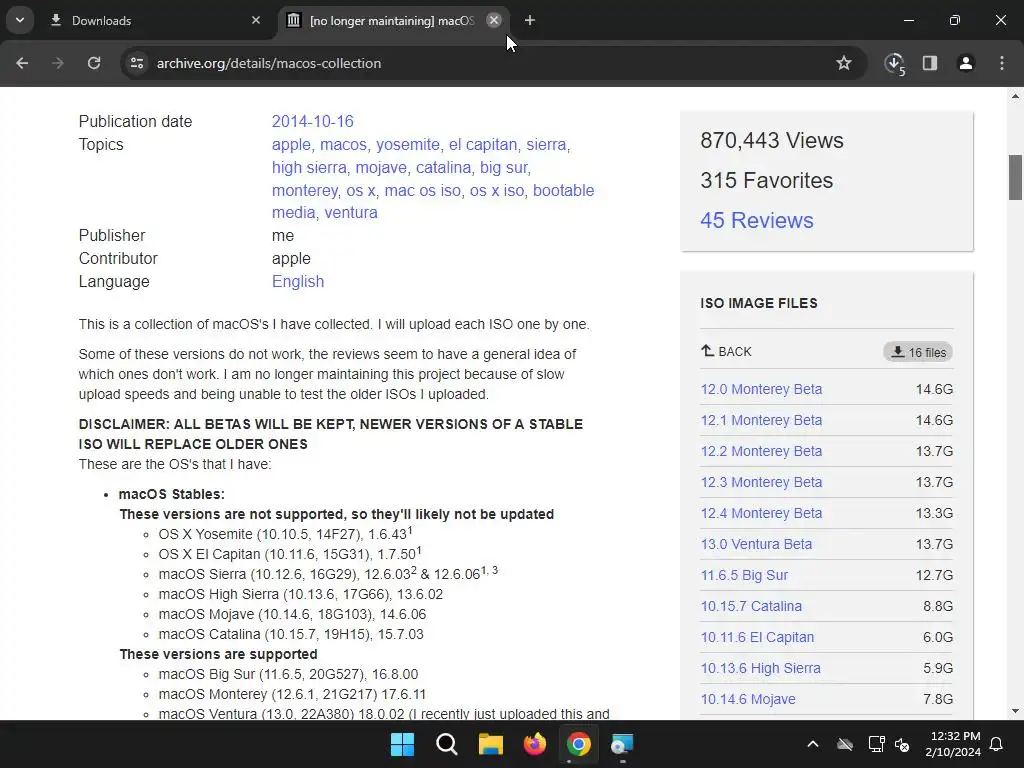Download the 12.3 Monterey Beta ISO
This screenshot has height=768, width=1024.
click(761, 482)
